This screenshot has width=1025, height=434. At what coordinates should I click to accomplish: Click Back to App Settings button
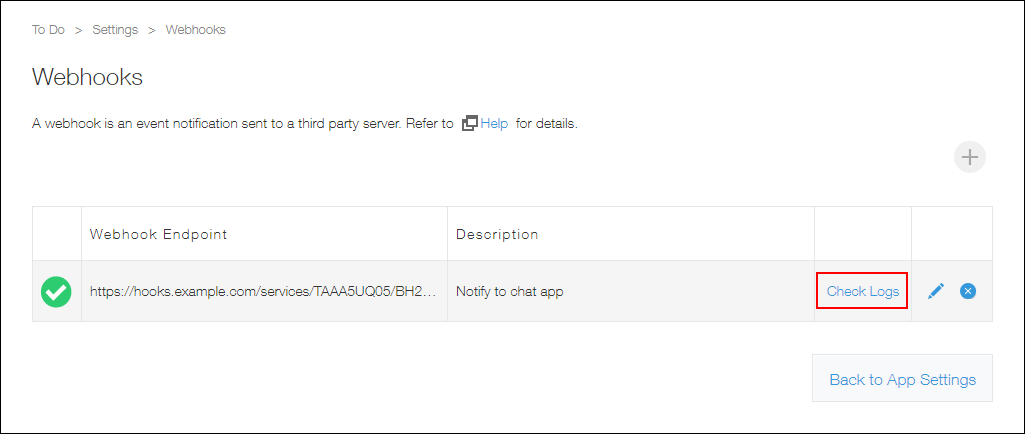[902, 379]
